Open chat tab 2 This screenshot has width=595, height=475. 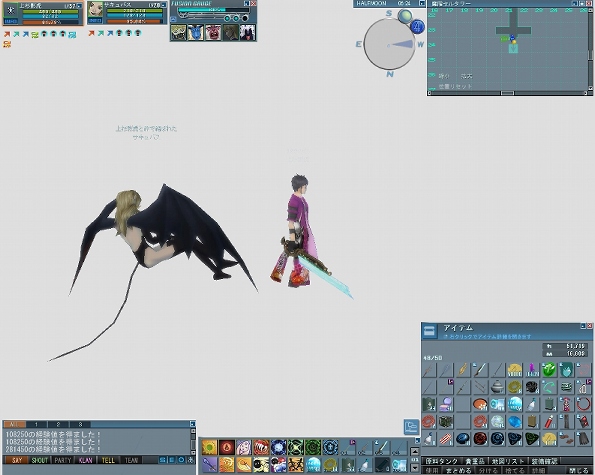coord(58,424)
